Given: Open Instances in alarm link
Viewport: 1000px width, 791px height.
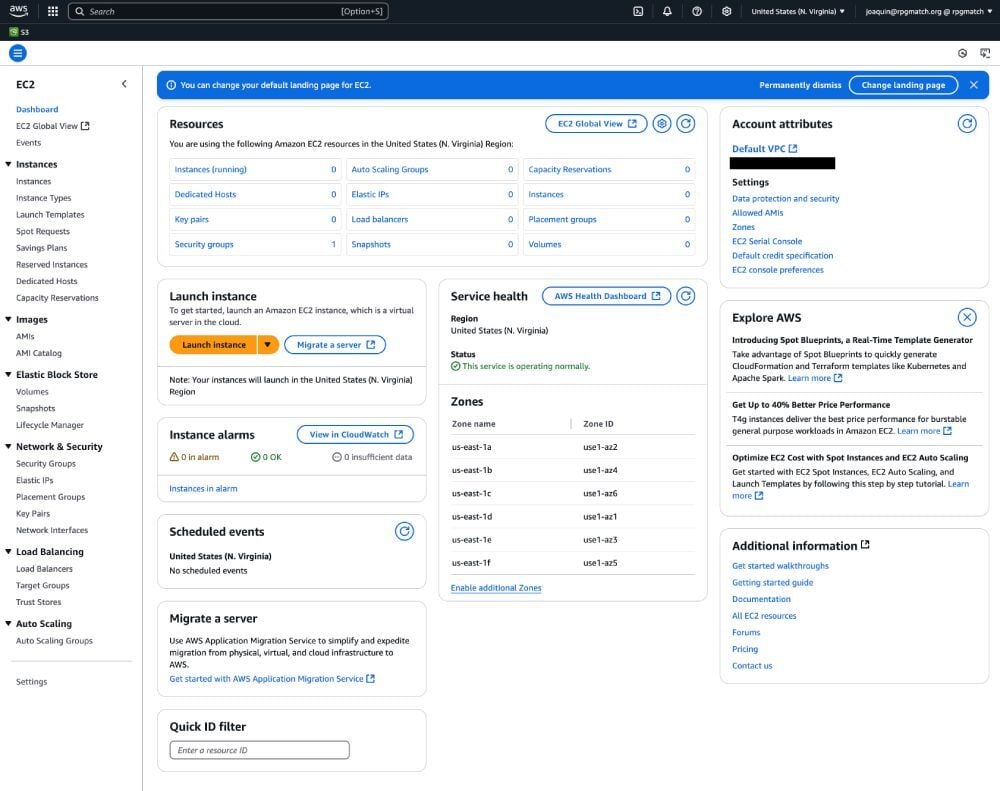Looking at the screenshot, I should coord(203,489).
